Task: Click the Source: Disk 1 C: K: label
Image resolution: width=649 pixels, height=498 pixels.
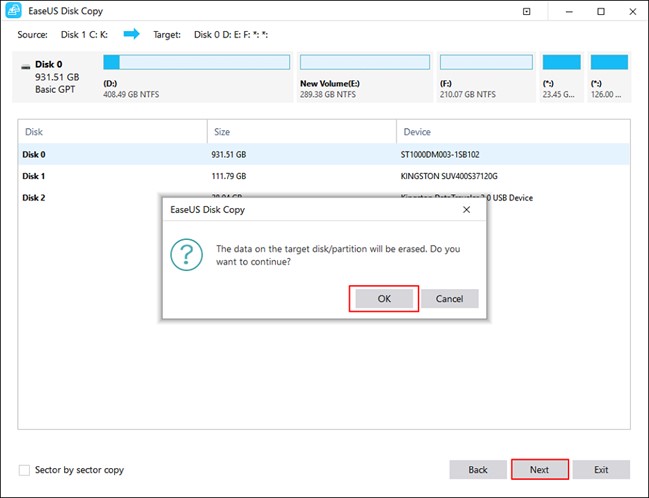Action: pyautogui.click(x=62, y=35)
